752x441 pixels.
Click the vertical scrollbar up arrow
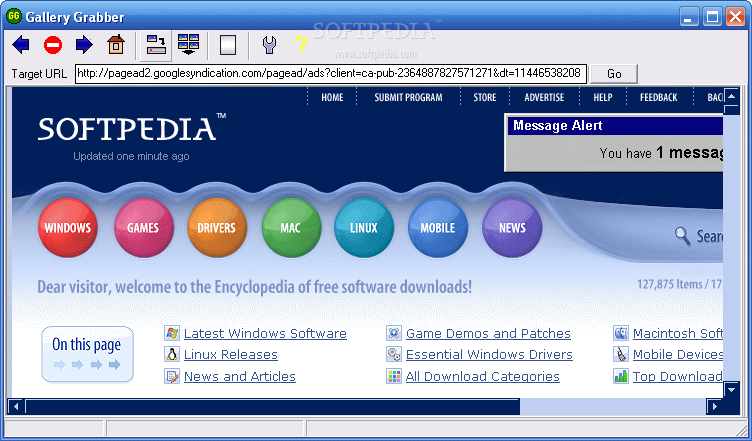click(x=731, y=96)
